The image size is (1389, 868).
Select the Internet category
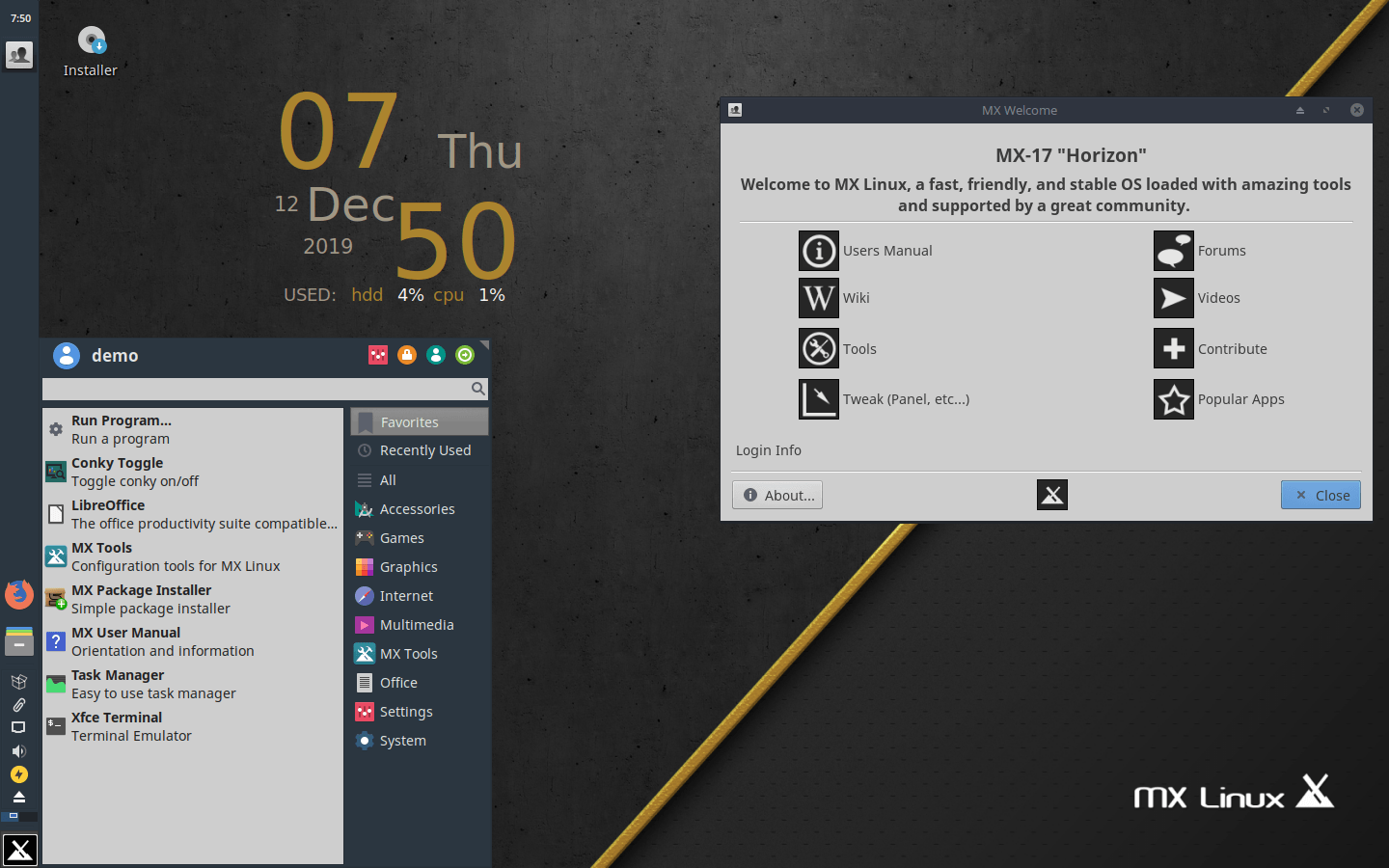[x=420, y=595]
